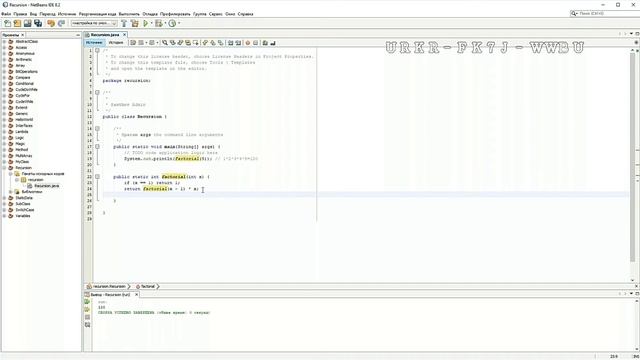
Task: Expand the Variables project node
Action: (4, 216)
